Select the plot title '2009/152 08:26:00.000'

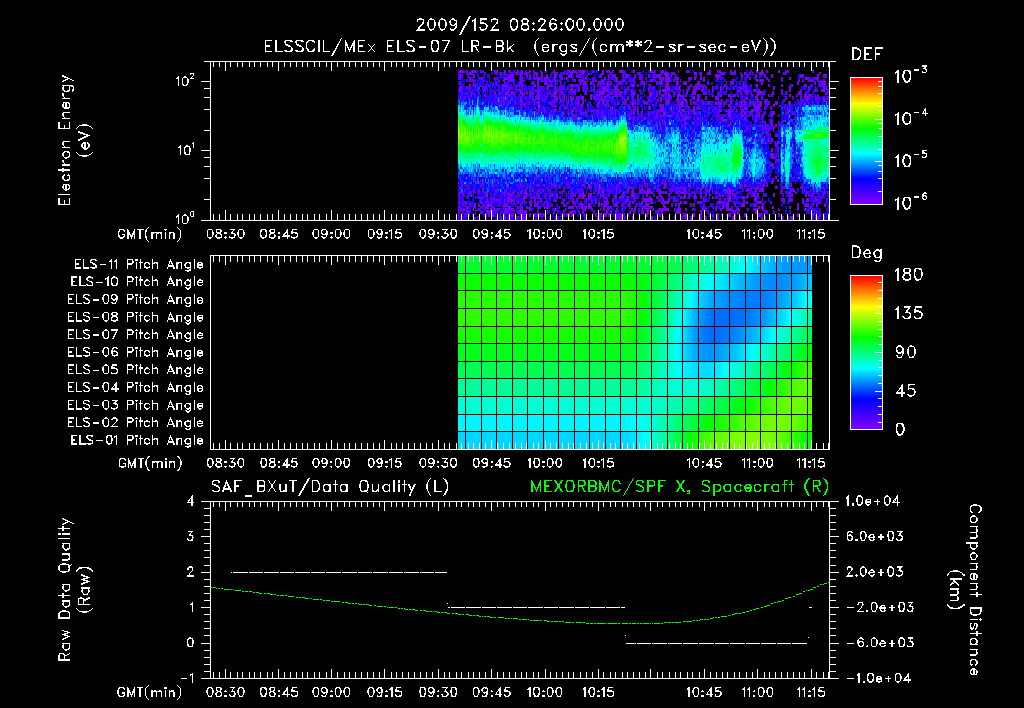[520, 25]
